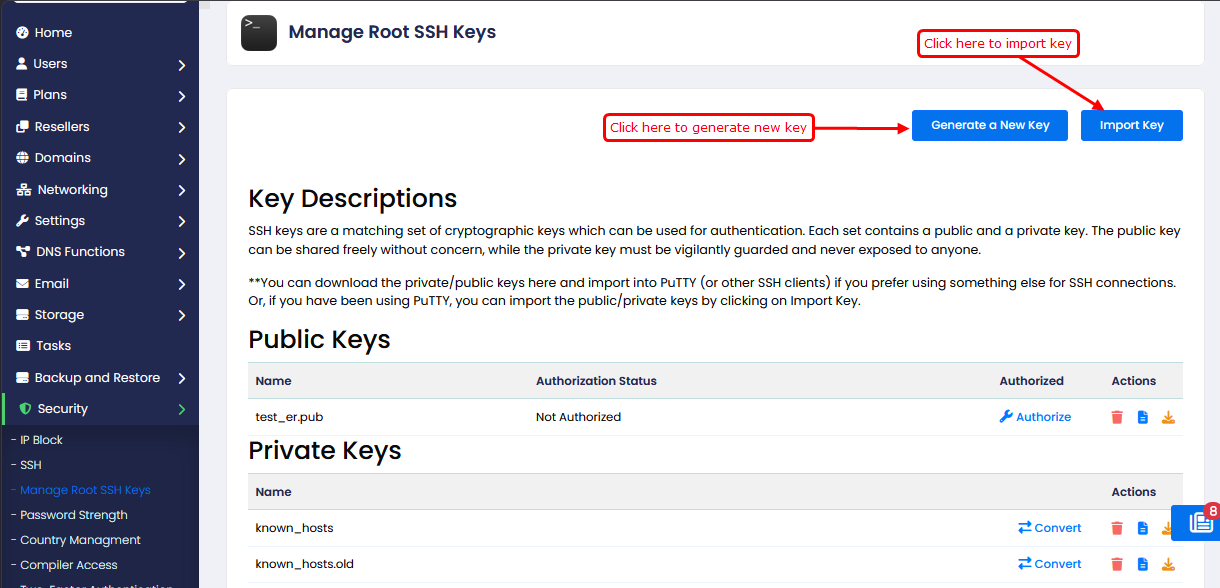This screenshot has width=1220, height=588.
Task: Download the known_hosts.old private key
Action: coord(1168,564)
